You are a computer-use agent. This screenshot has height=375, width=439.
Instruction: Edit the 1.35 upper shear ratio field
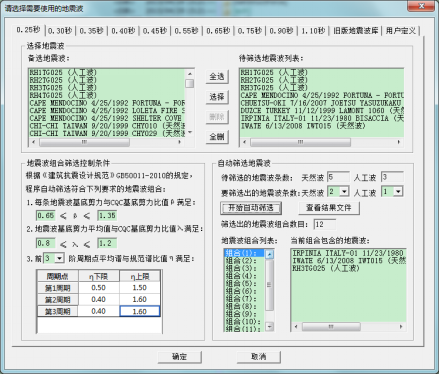click(x=107, y=216)
